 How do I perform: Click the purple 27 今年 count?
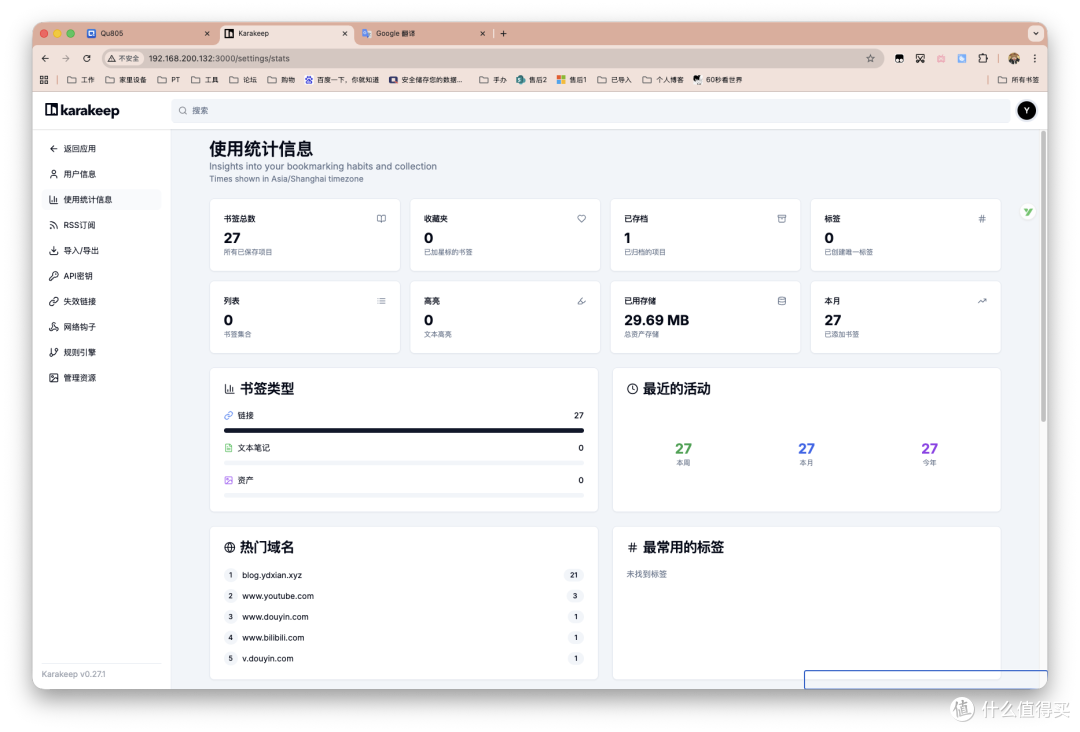coord(929,449)
